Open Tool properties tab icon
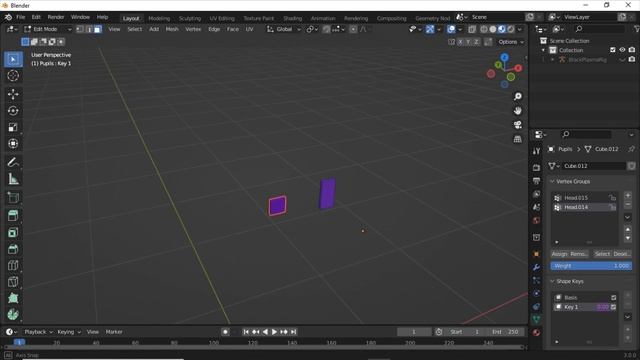 [536, 151]
